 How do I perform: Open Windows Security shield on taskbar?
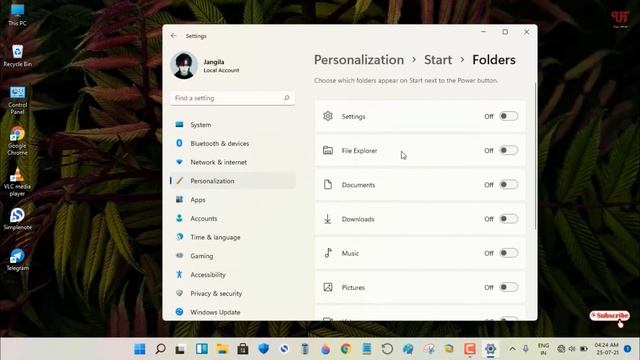pos(264,349)
